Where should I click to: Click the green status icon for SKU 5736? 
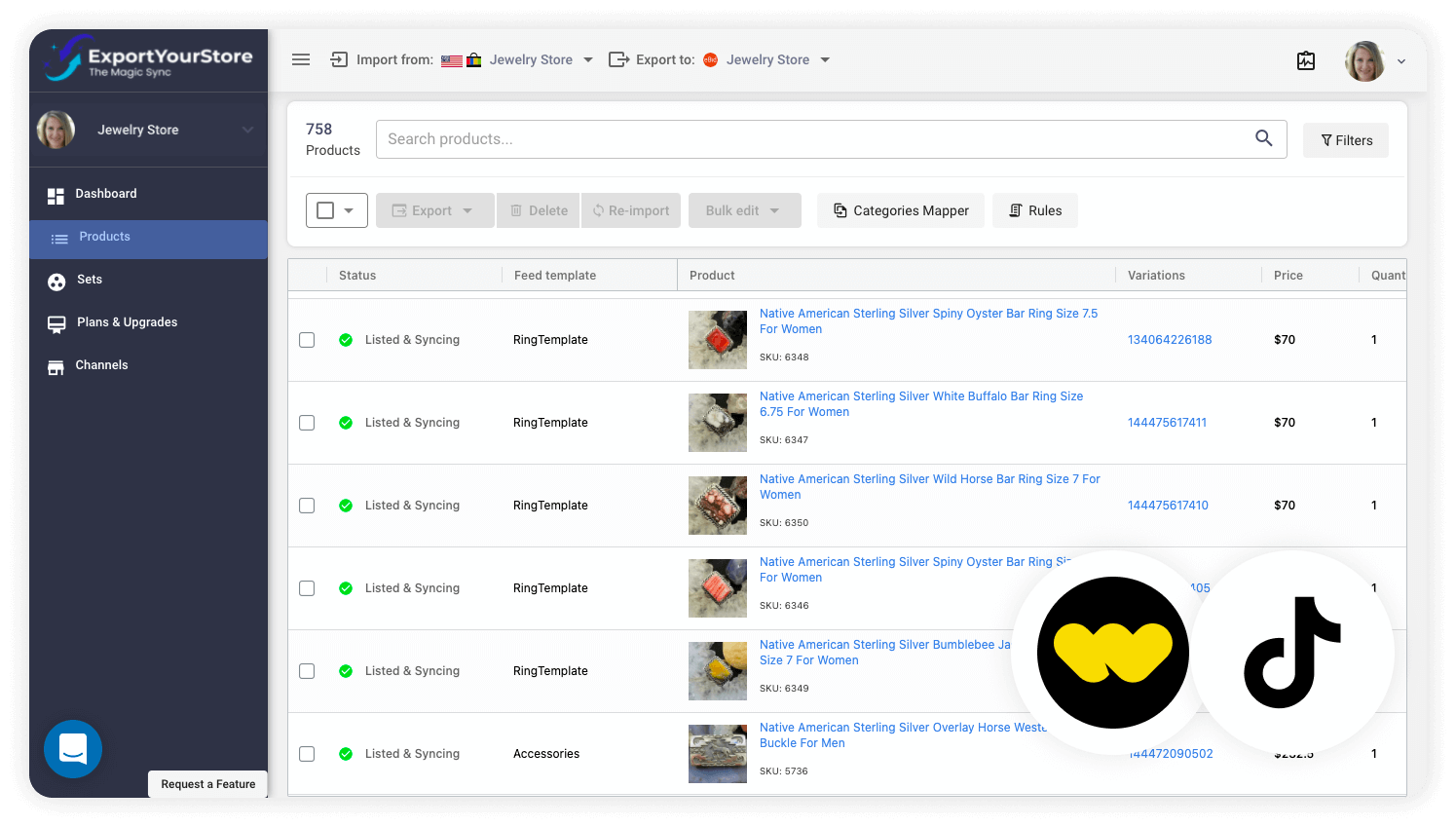[346, 754]
